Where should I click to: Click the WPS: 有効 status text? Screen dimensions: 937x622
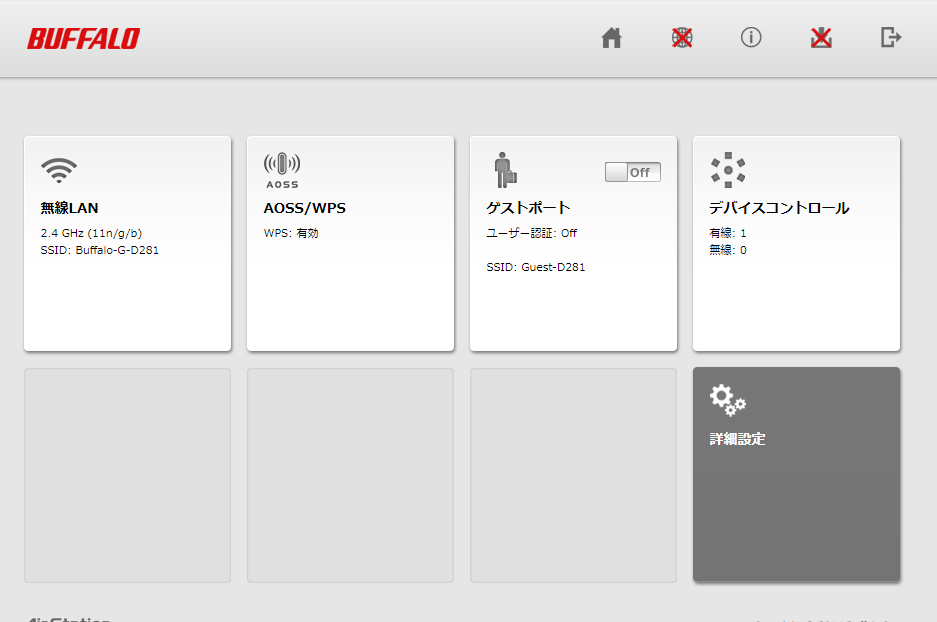[x=291, y=233]
